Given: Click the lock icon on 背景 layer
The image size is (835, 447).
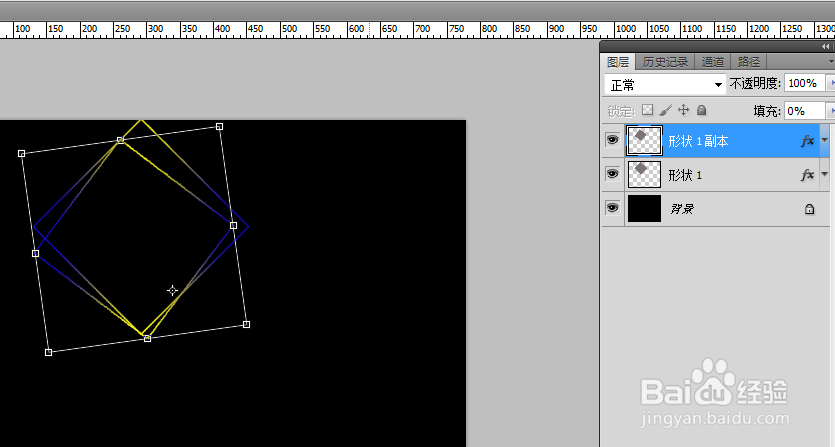Looking at the screenshot, I should [809, 209].
